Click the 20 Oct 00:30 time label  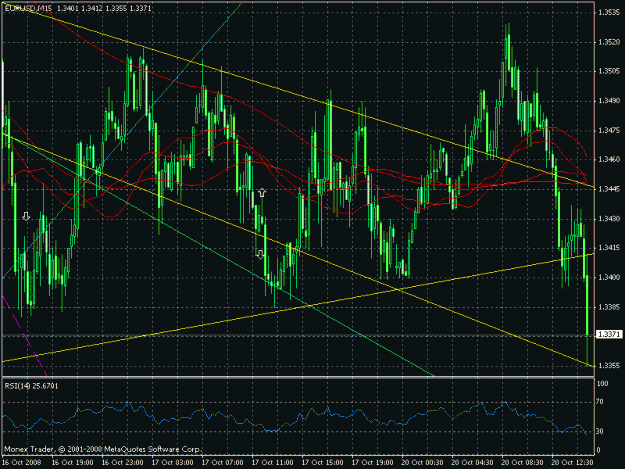pos(423,462)
